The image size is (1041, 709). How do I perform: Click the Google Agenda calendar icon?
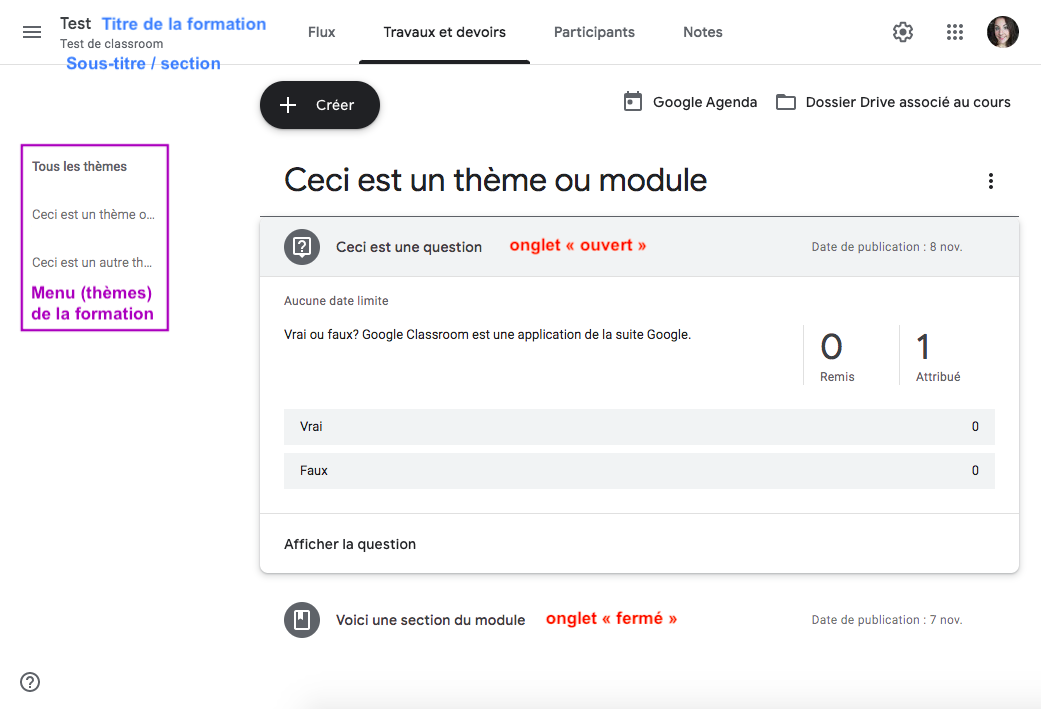coord(633,102)
